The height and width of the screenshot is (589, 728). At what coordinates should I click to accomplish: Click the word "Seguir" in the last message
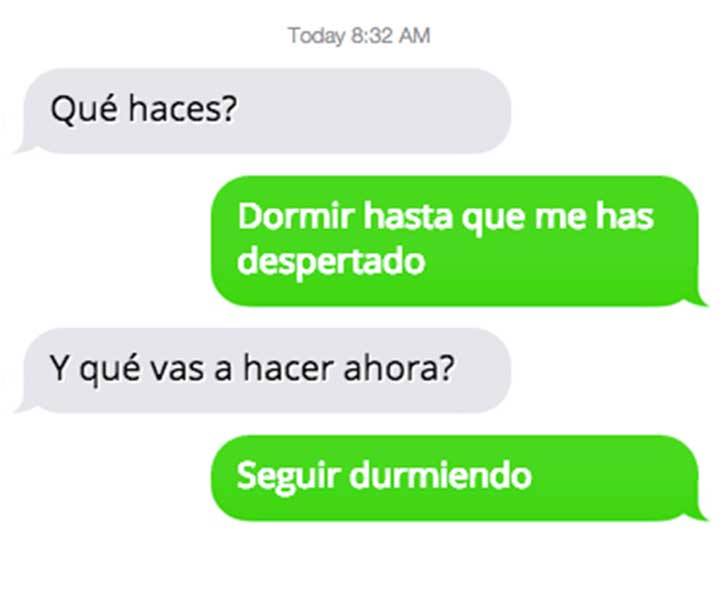coord(289,478)
